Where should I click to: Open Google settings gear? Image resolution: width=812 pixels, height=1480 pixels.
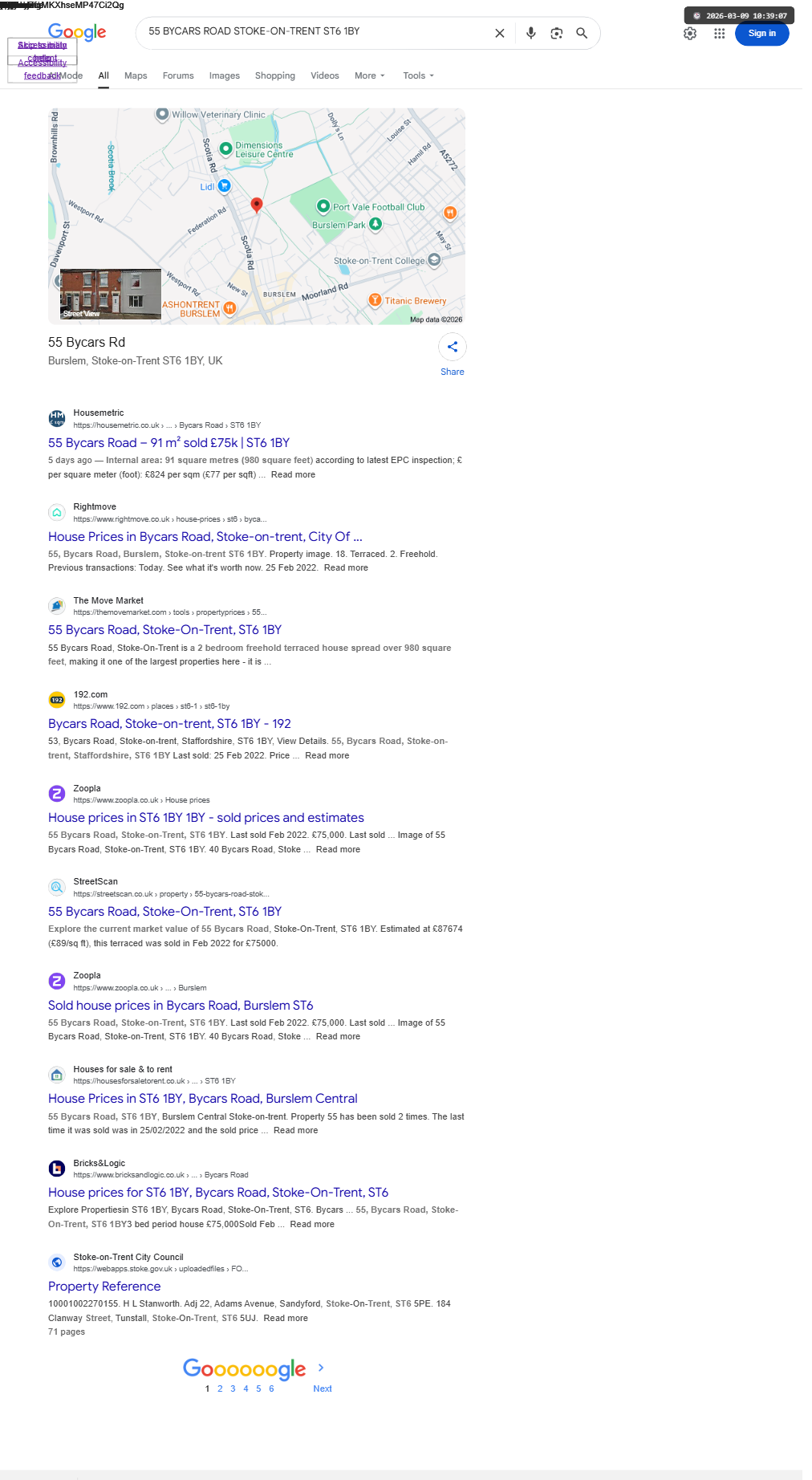point(690,34)
